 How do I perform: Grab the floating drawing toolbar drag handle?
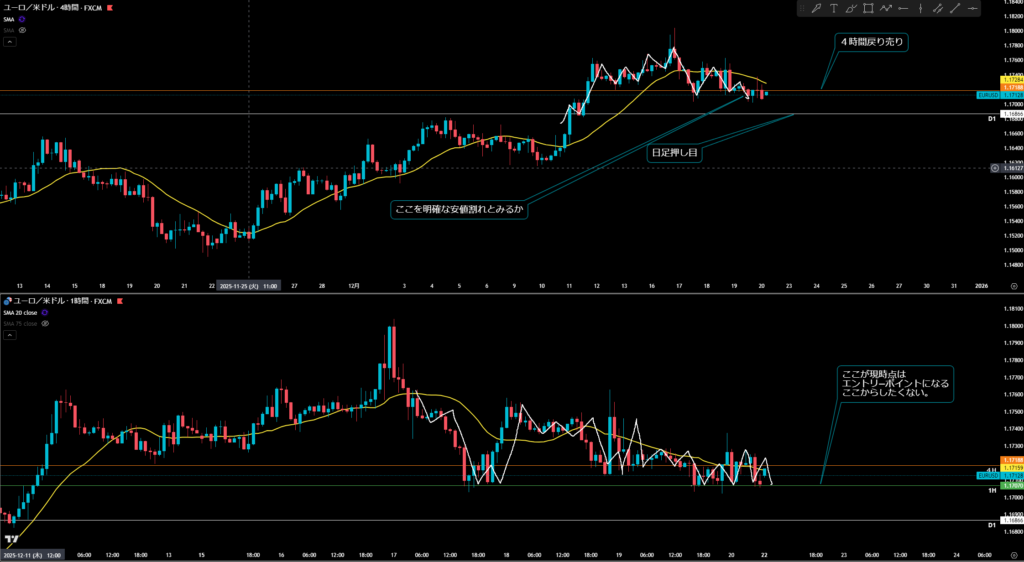pos(803,9)
